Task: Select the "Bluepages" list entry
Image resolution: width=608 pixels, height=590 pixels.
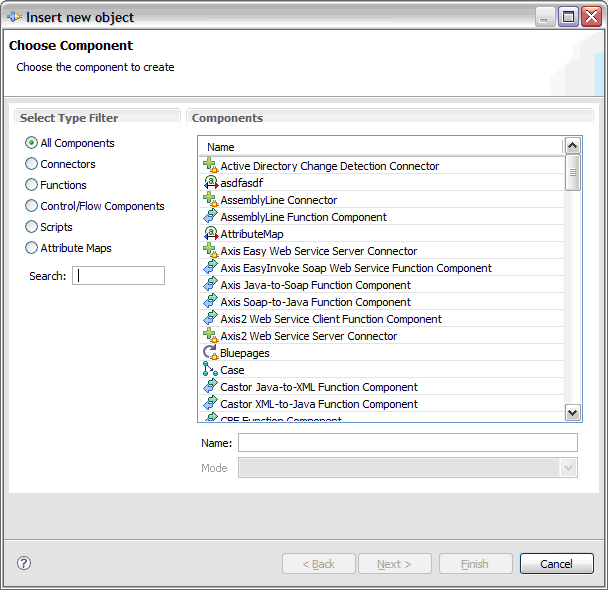Action: (382, 353)
